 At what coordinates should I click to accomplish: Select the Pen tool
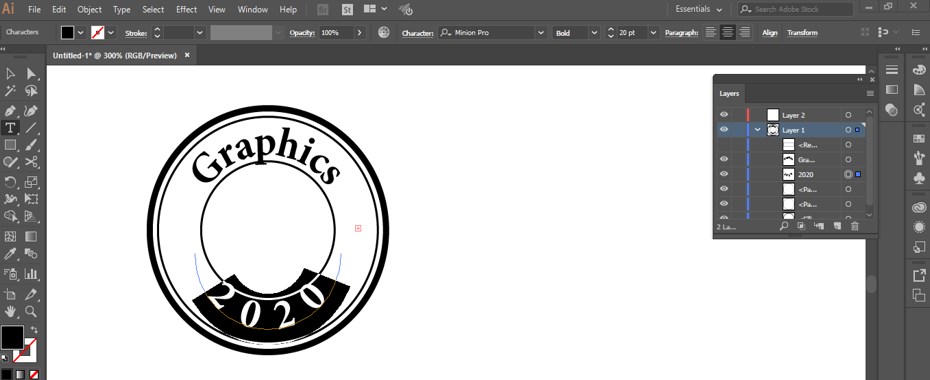pos(10,110)
